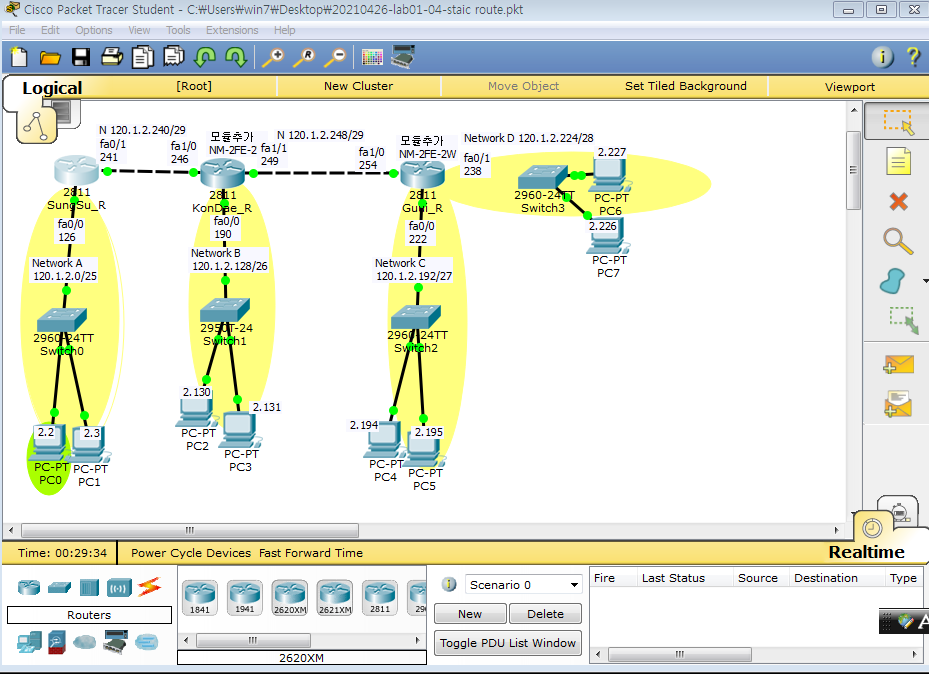
Task: Select the Connections lightning bolt icon
Action: point(149,587)
